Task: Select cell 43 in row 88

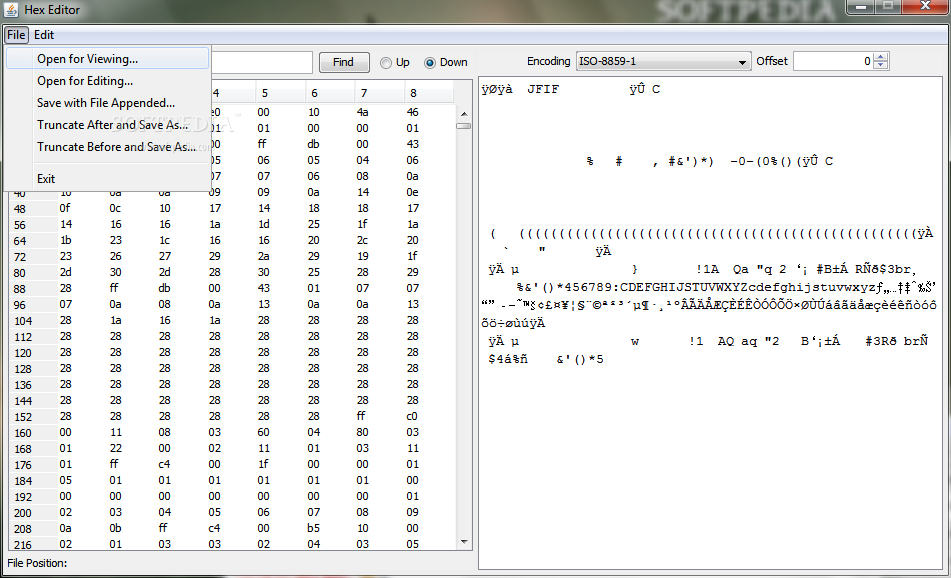Action: click(263, 288)
